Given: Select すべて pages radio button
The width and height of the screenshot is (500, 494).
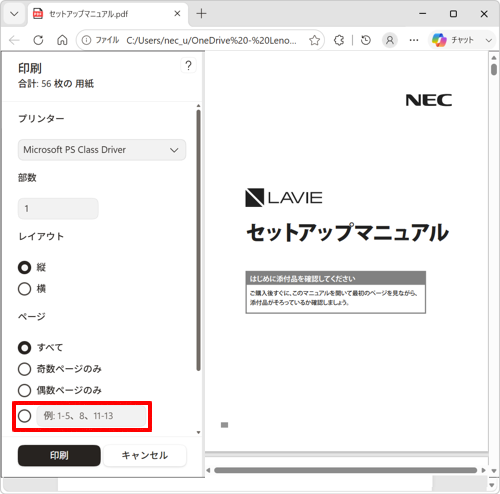Looking at the screenshot, I should point(24,348).
